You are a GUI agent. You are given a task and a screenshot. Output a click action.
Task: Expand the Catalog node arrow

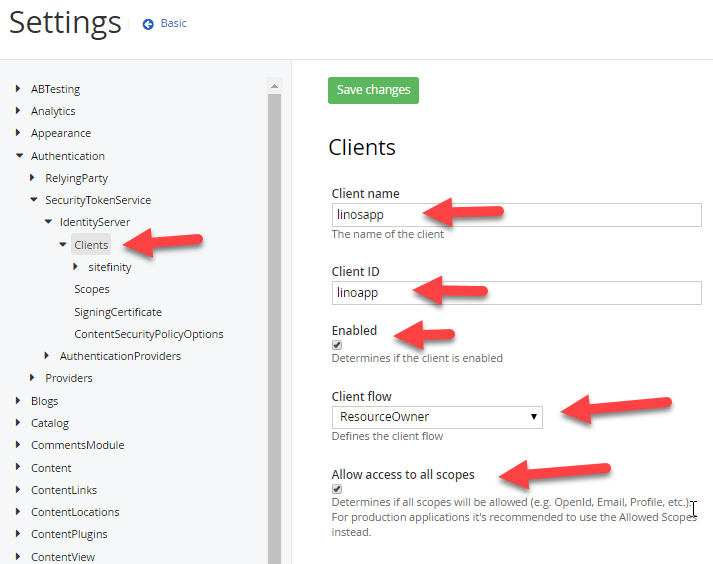pos(18,422)
